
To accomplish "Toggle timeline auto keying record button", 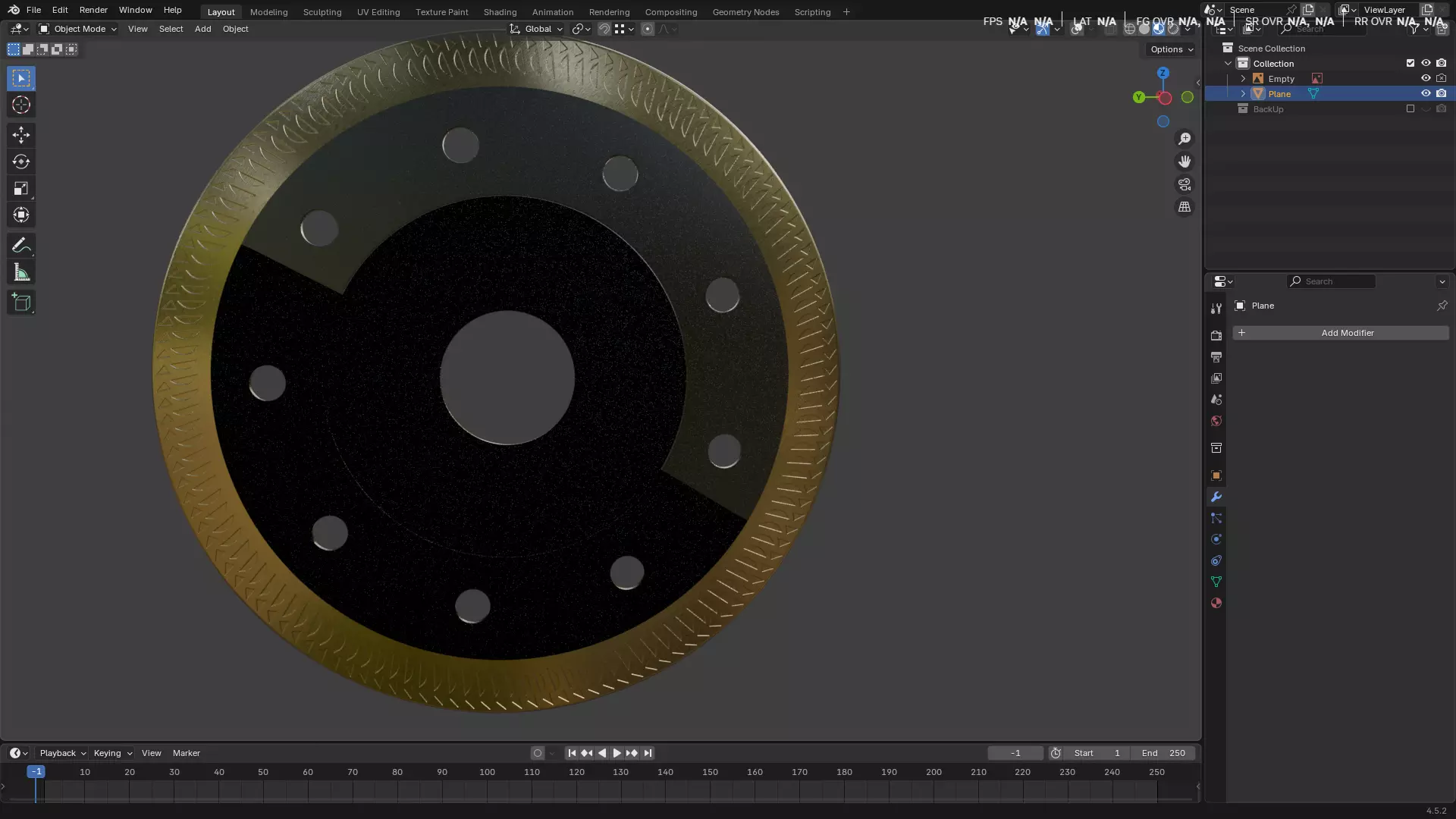I will coord(538,753).
